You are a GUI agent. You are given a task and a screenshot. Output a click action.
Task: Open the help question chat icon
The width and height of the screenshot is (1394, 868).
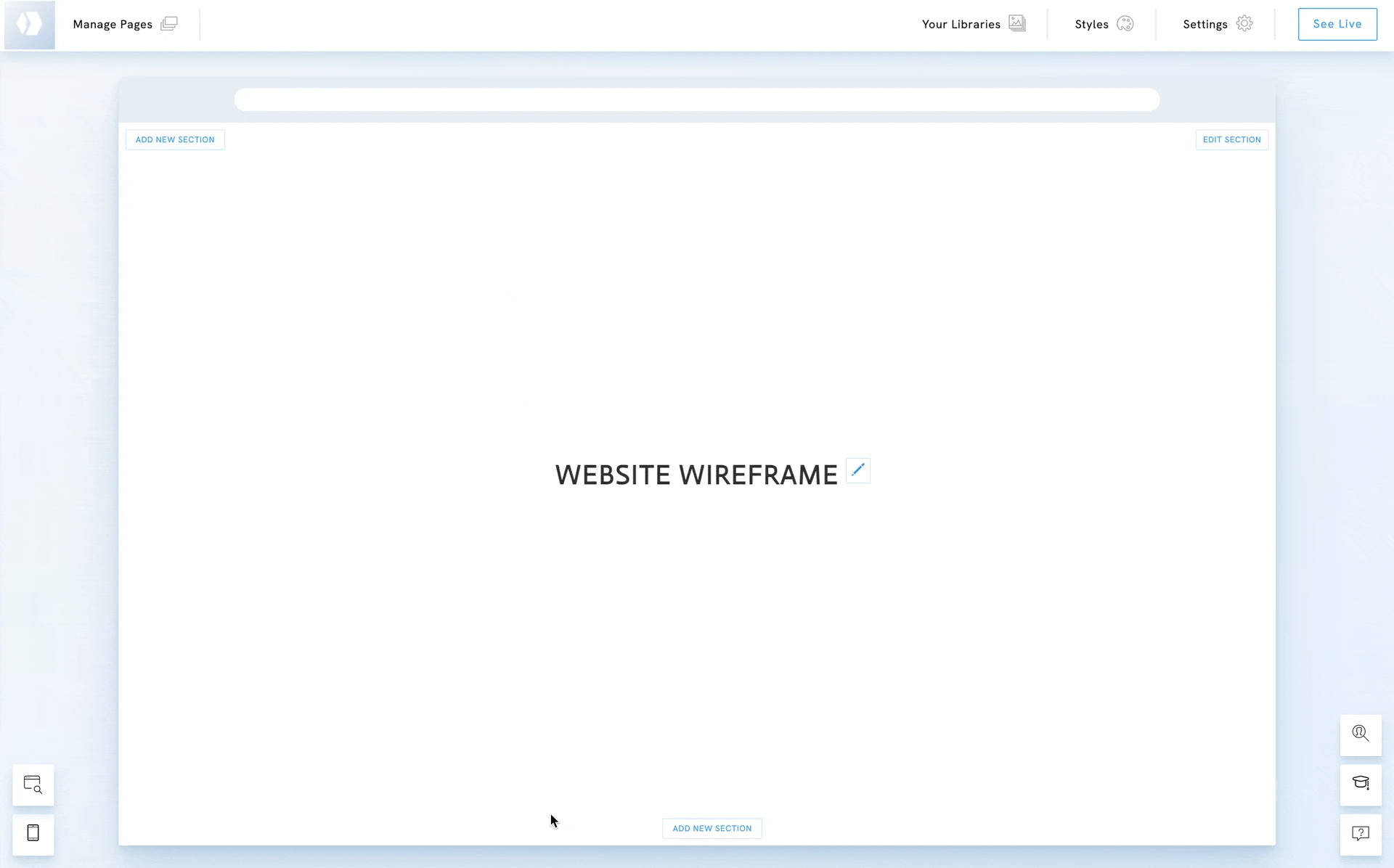coord(1360,833)
